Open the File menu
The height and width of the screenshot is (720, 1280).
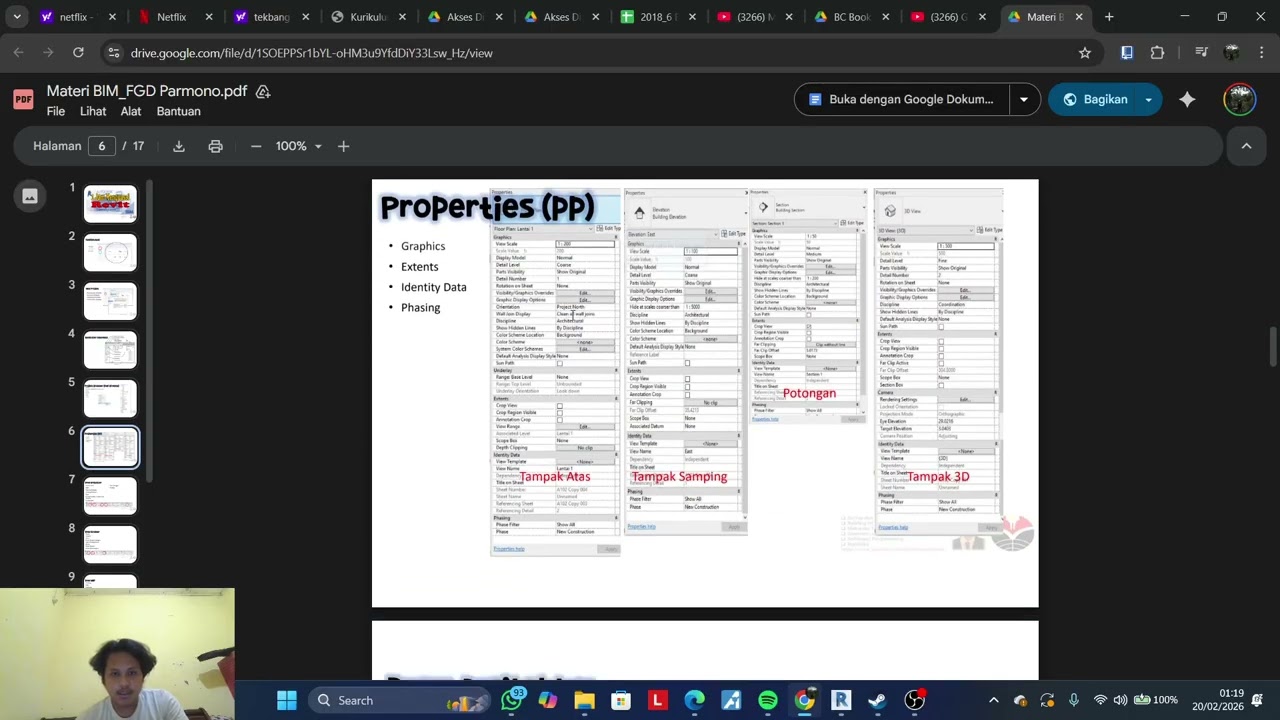[x=56, y=111]
